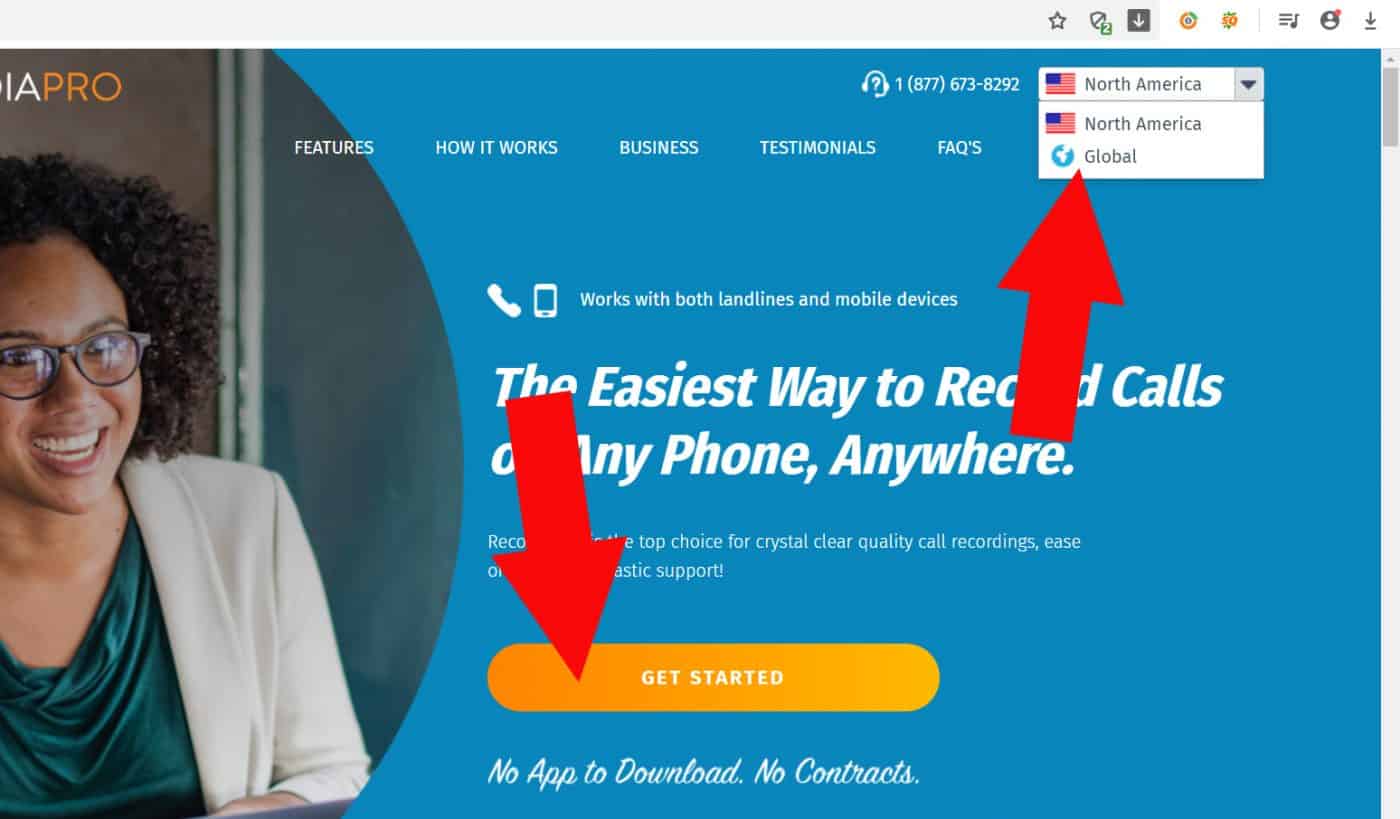Click the GET STARTED button

713,677
